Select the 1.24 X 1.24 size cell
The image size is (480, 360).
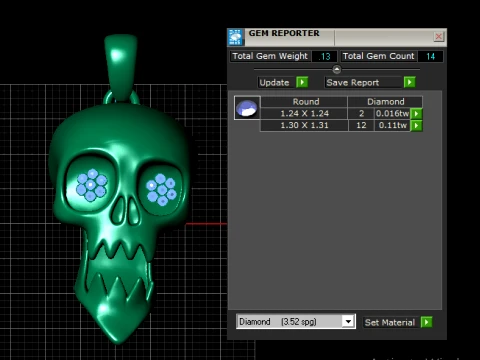304,114
